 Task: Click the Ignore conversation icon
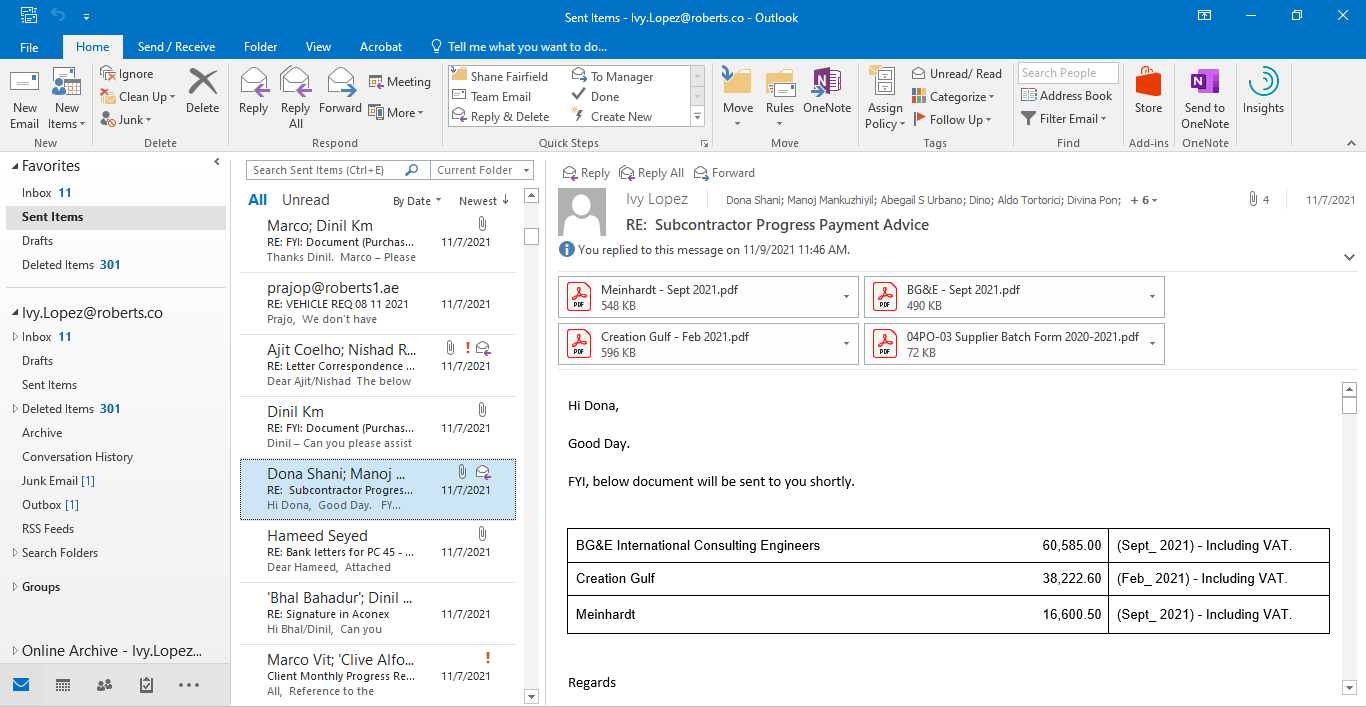click(x=126, y=74)
